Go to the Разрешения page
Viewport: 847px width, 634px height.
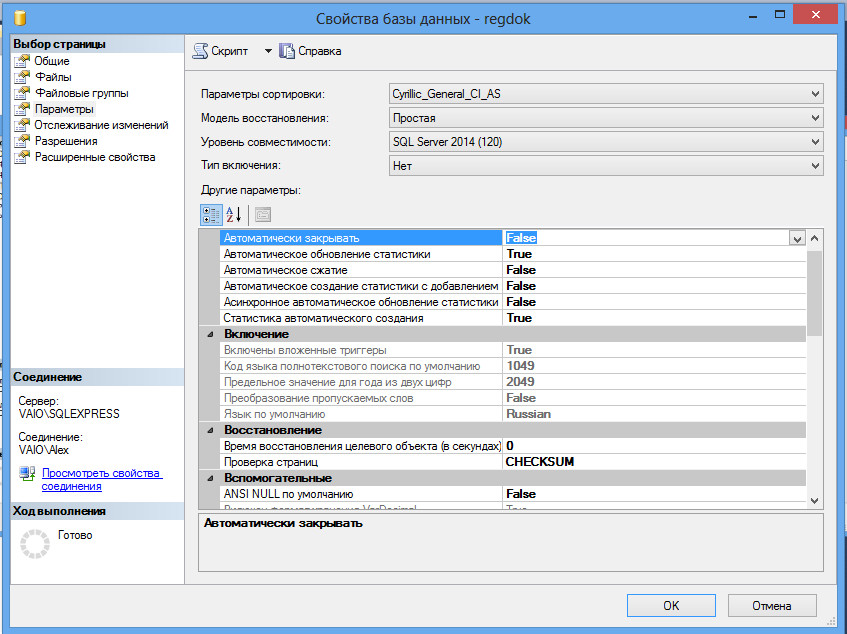point(66,141)
